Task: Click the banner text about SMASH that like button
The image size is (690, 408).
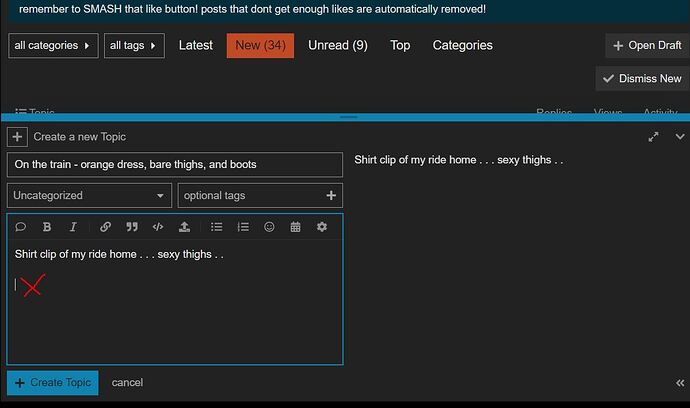Action: (252, 9)
